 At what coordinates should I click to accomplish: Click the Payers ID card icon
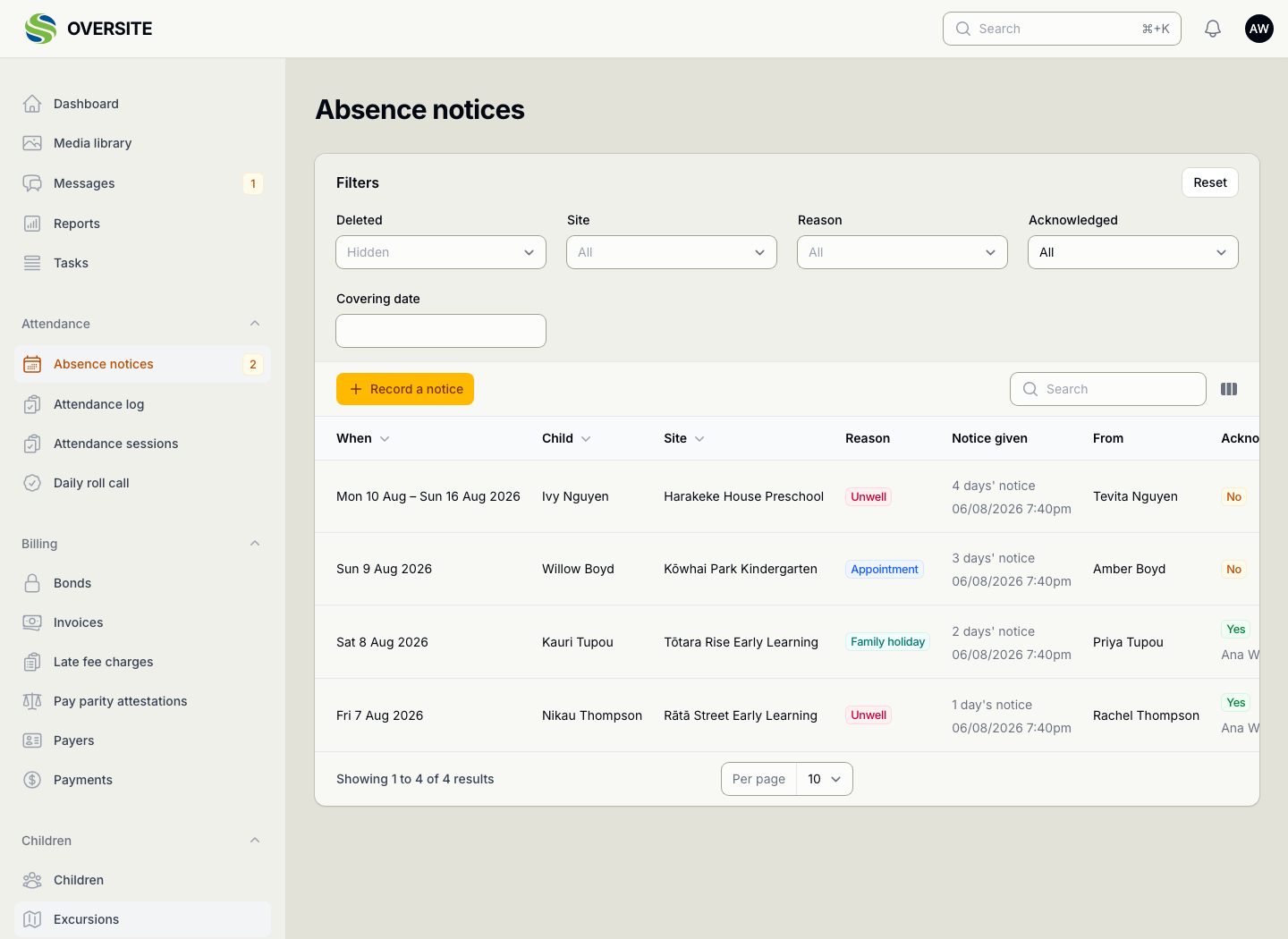click(32, 740)
